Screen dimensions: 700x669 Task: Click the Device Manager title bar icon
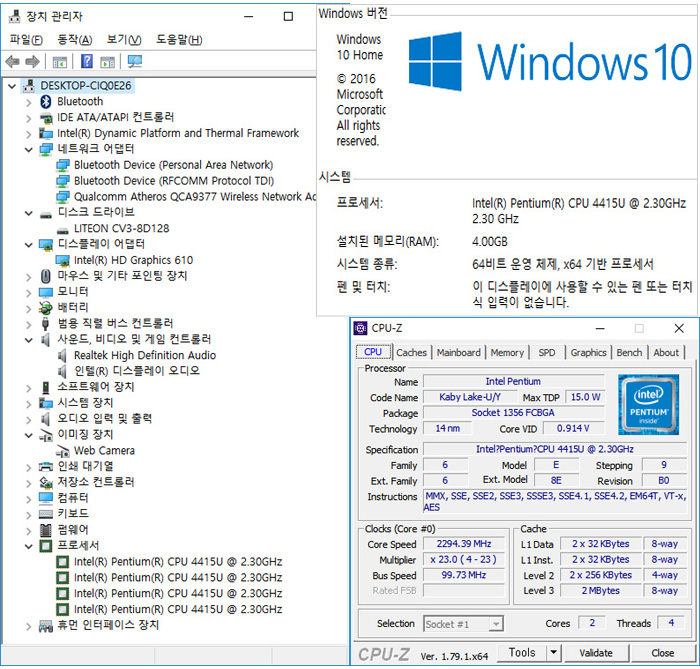point(15,17)
